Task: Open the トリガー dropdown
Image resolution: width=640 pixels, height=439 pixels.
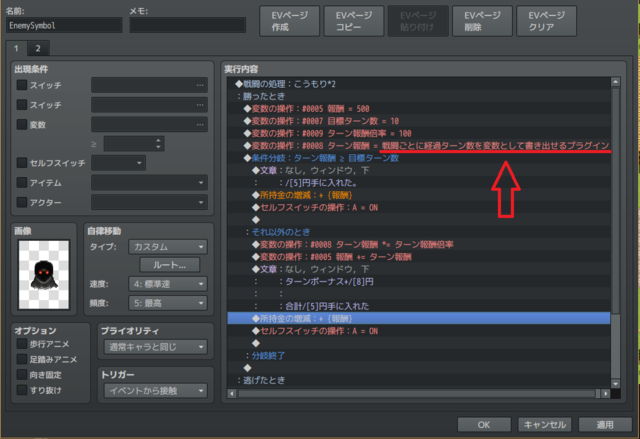Action: [156, 391]
